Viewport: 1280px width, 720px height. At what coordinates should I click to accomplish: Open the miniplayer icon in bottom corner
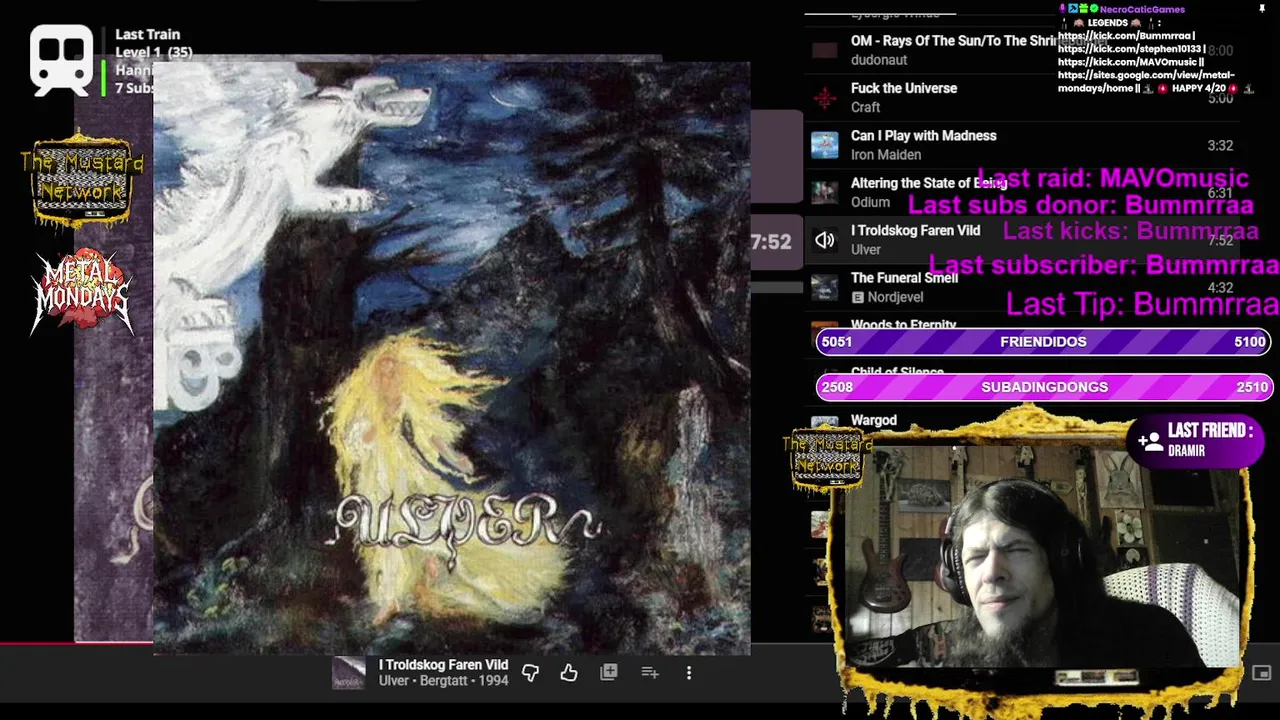click(1262, 673)
